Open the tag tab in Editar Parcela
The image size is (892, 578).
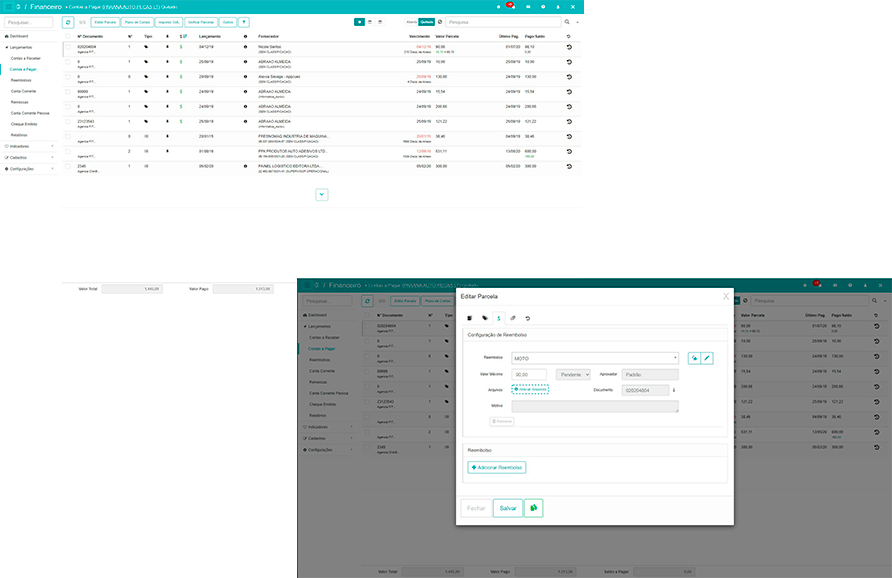pos(484,317)
